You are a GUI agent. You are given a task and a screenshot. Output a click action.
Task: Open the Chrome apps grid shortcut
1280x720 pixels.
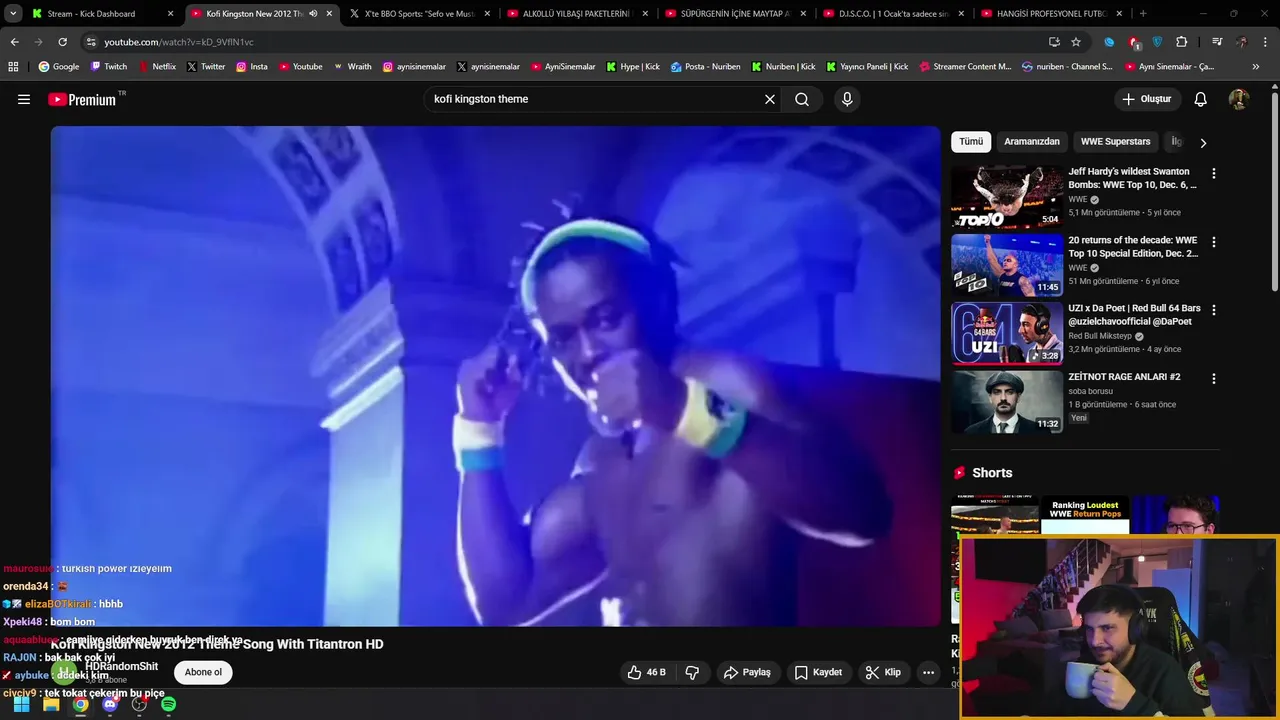[x=13, y=66]
